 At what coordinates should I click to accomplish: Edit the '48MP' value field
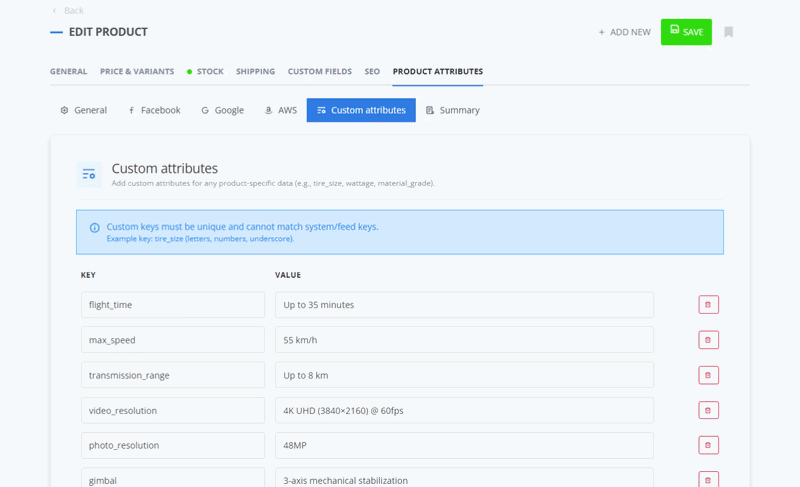click(464, 445)
